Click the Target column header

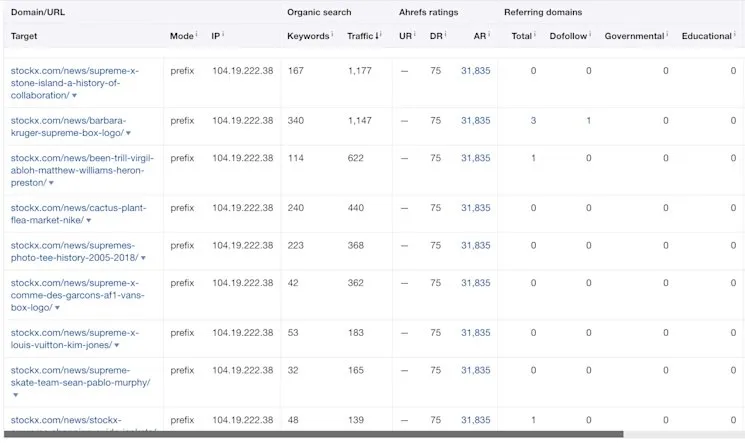[24, 36]
